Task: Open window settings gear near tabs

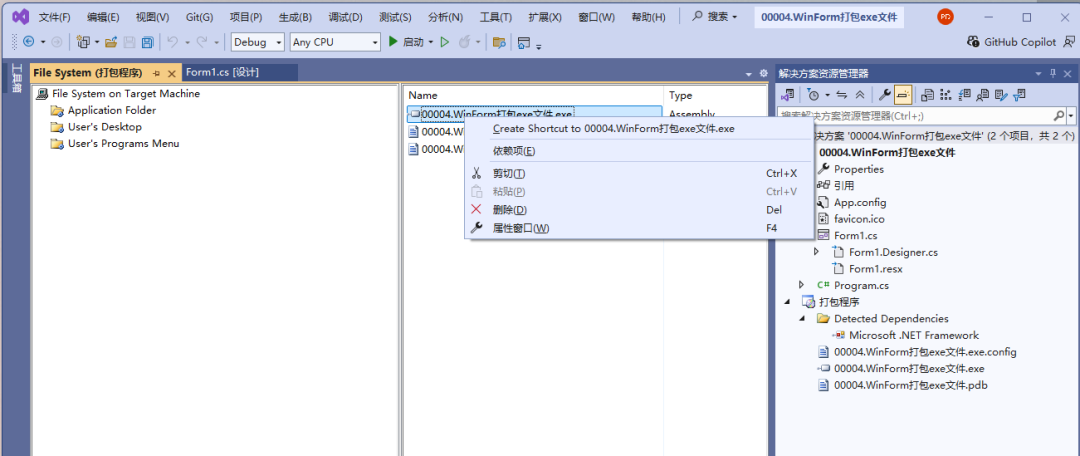Action: 763,74
